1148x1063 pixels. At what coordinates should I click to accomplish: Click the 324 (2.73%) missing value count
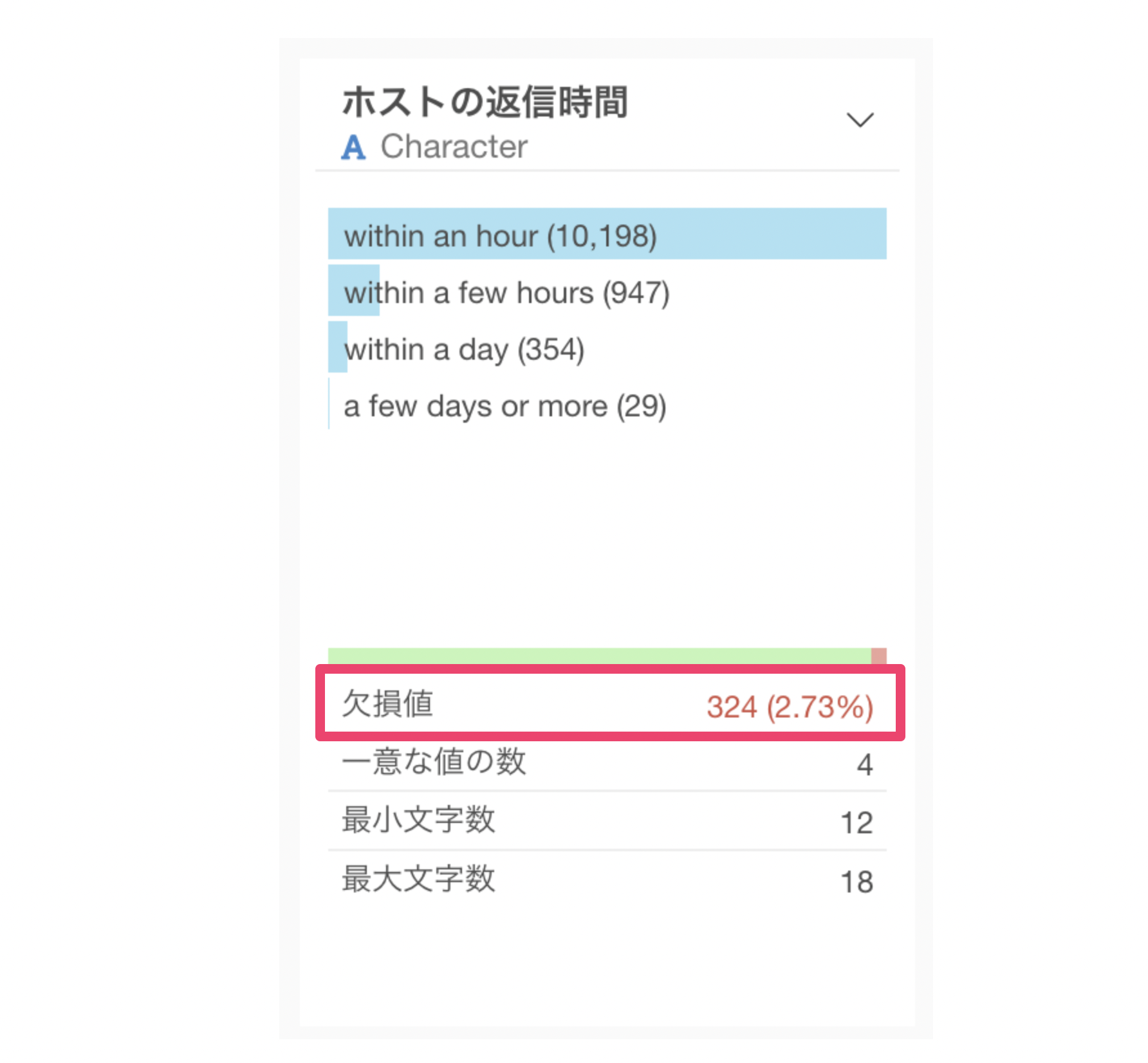click(x=790, y=707)
